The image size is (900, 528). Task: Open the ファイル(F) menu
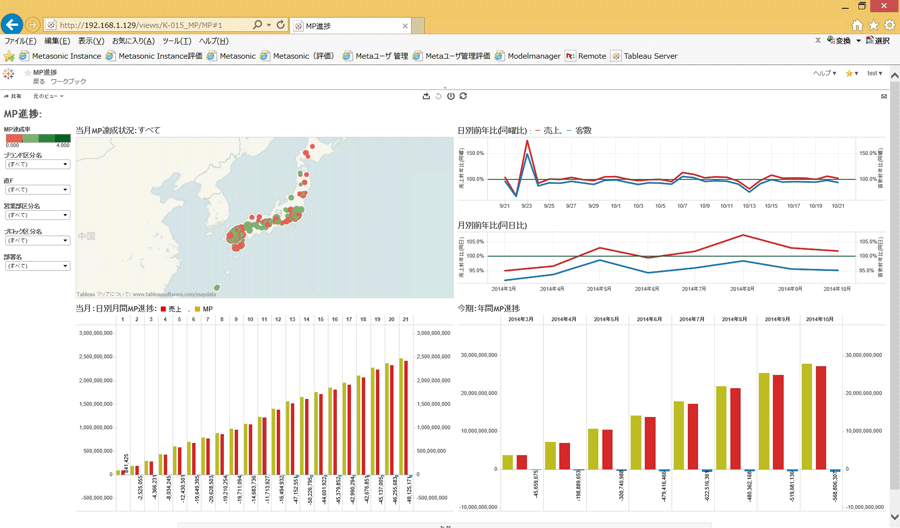coord(20,41)
